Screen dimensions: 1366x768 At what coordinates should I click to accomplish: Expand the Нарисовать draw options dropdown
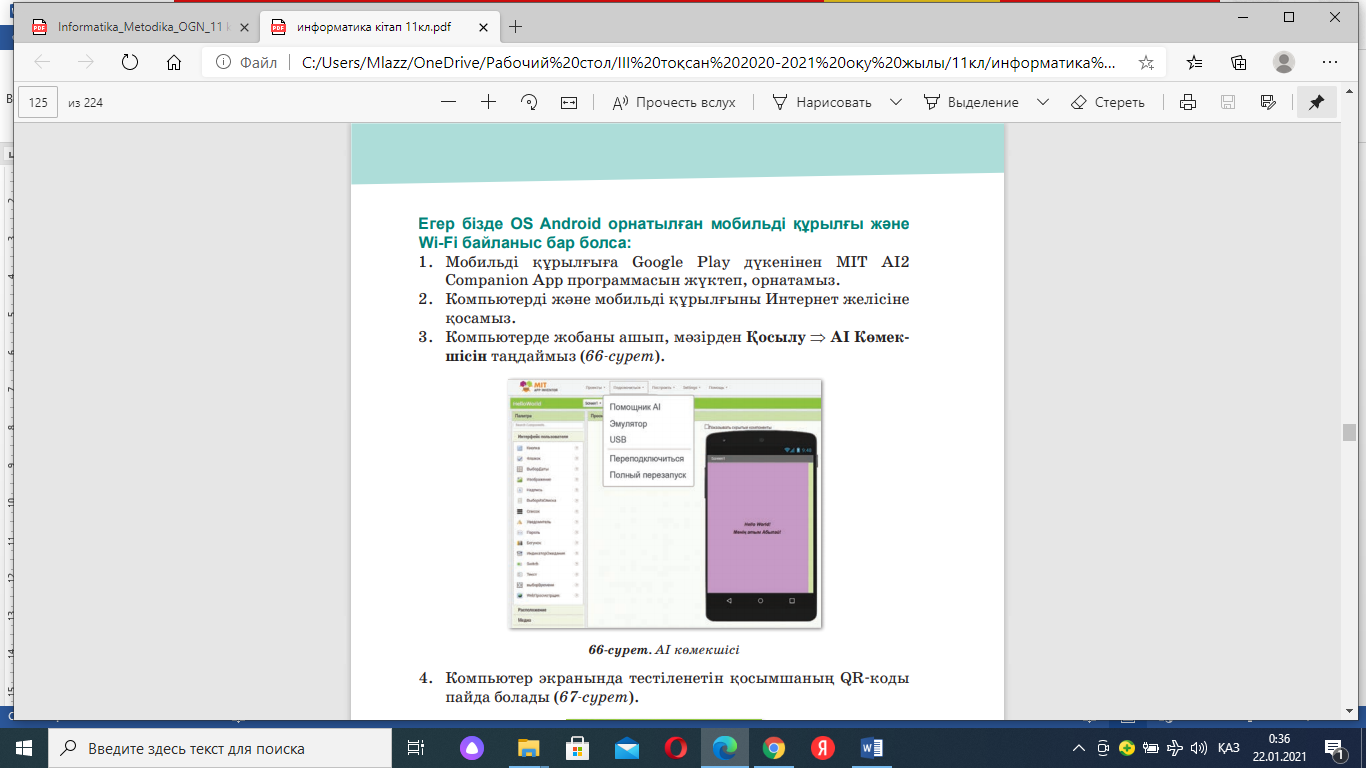tap(896, 102)
